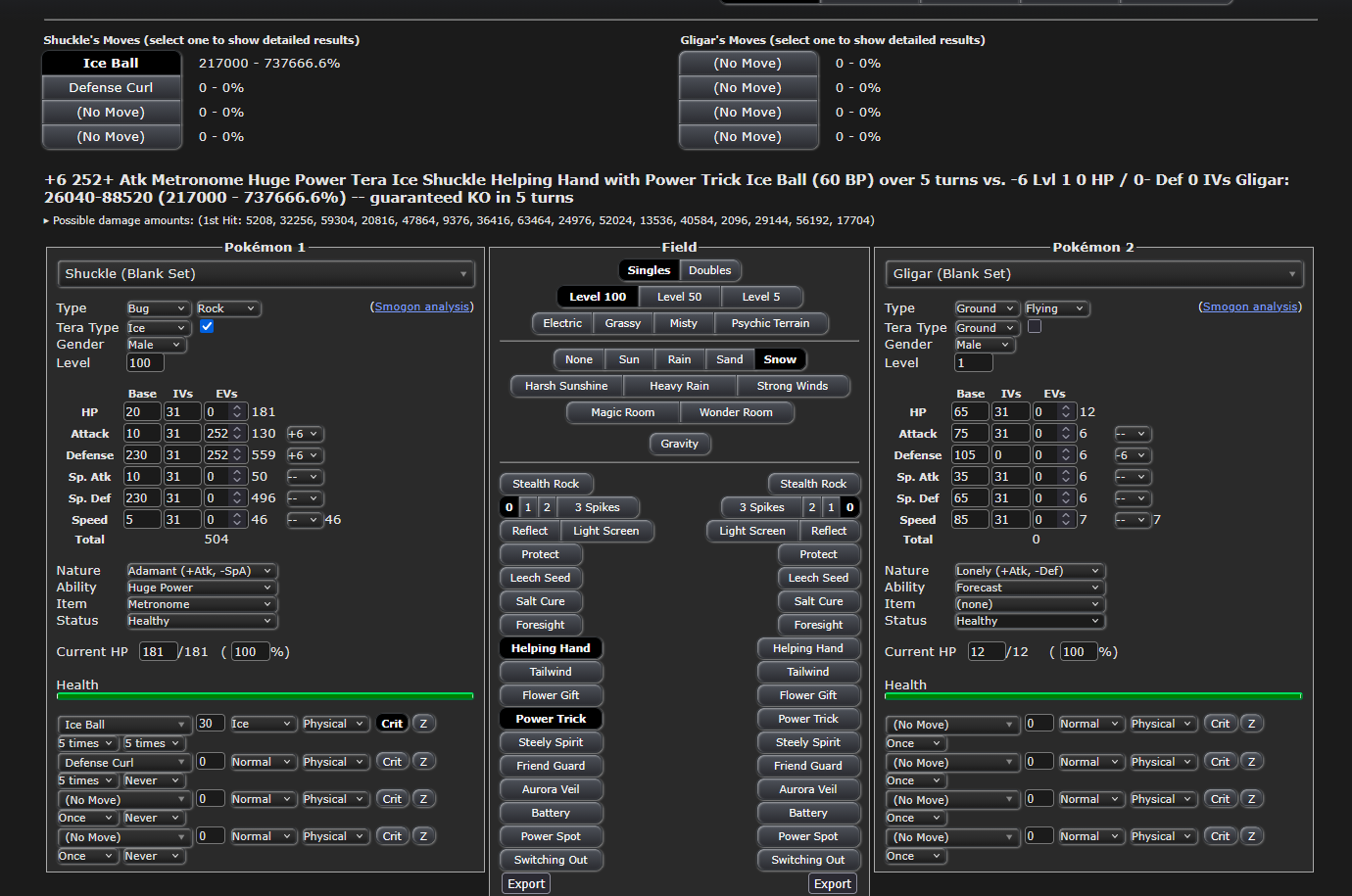1352x896 pixels.
Task: Open the Lonely nature dropdown for Gligar
Action: click(x=1030, y=571)
